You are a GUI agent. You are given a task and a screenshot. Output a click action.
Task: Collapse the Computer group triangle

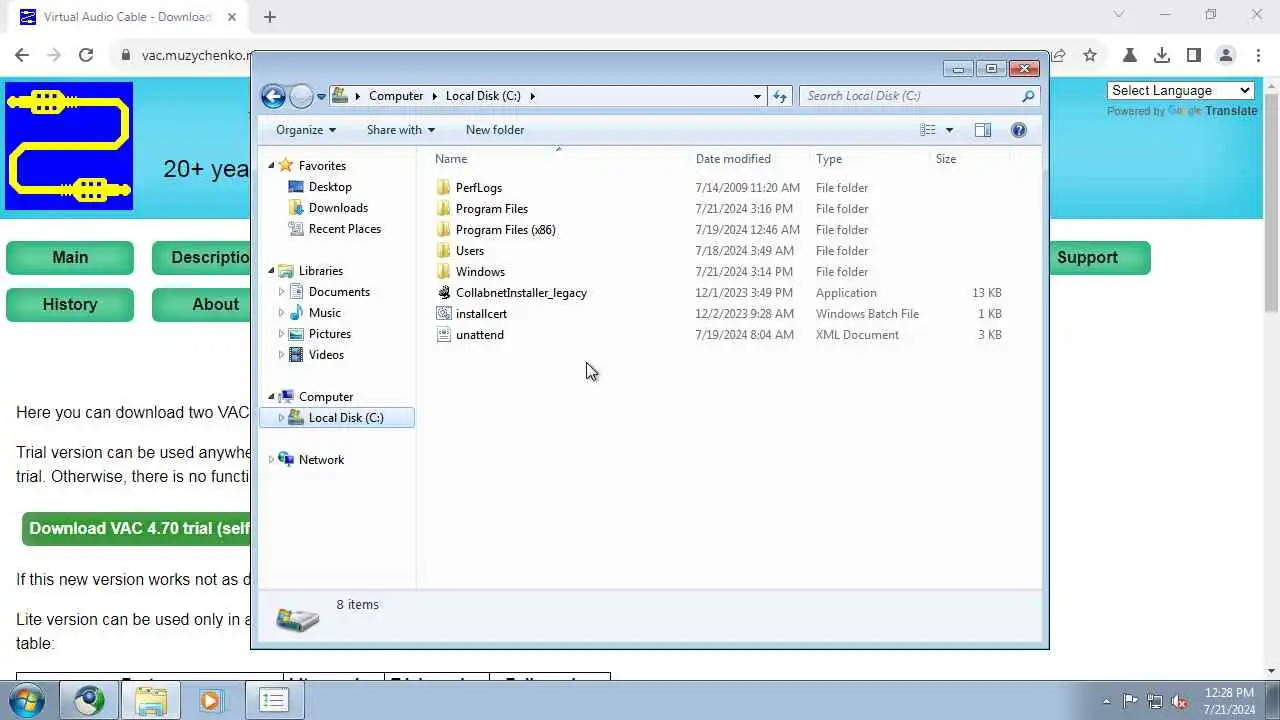pos(271,397)
